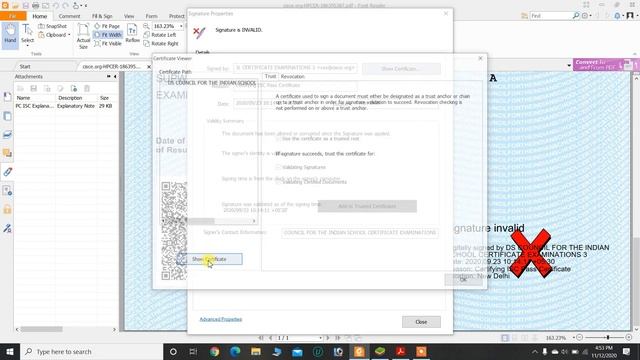Switch to Trust tab in Certificate Viewer

pos(270,76)
